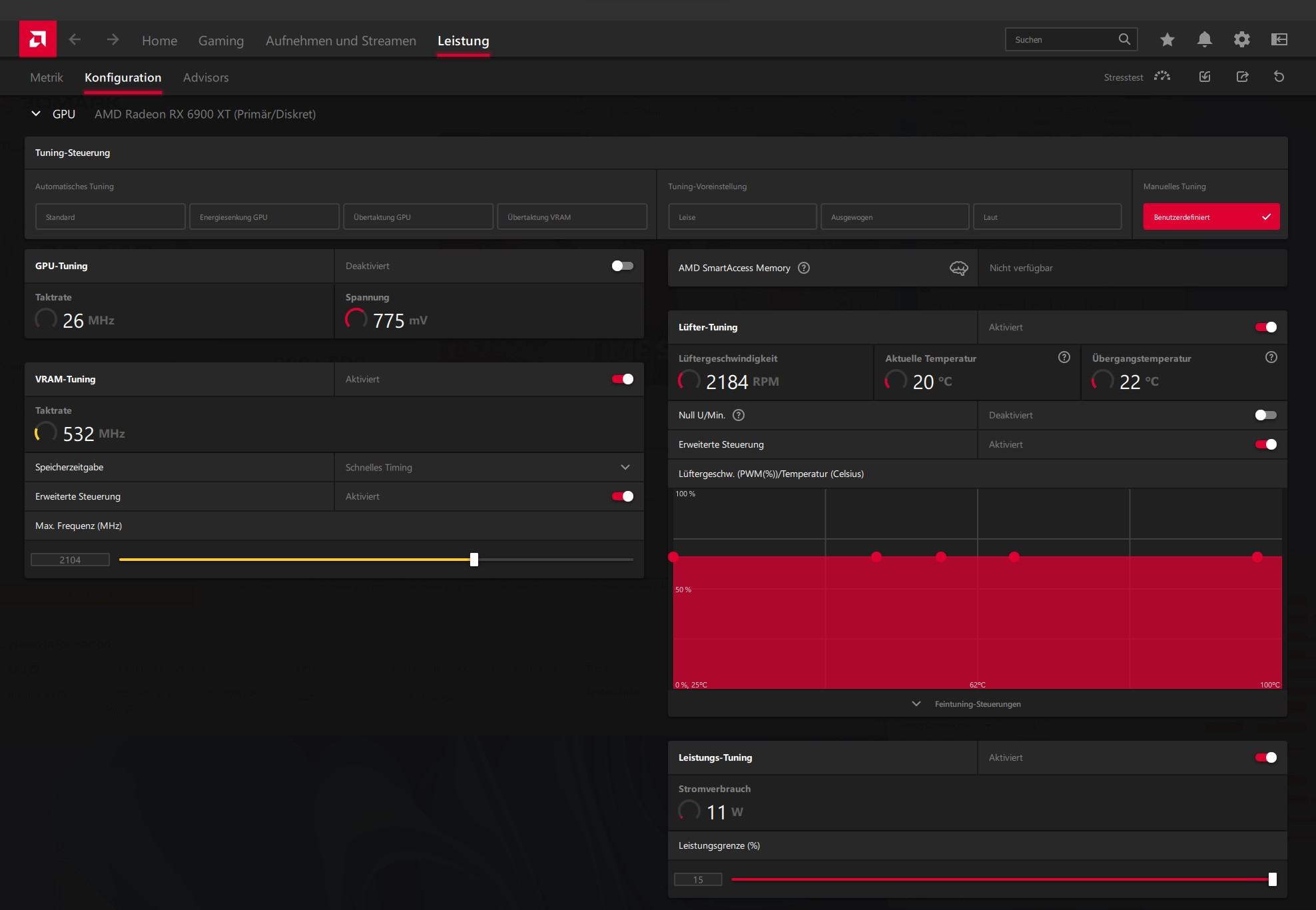The width and height of the screenshot is (1316, 910).
Task: Click the checkmark on Benutzerdefiniert
Action: [x=1266, y=217]
